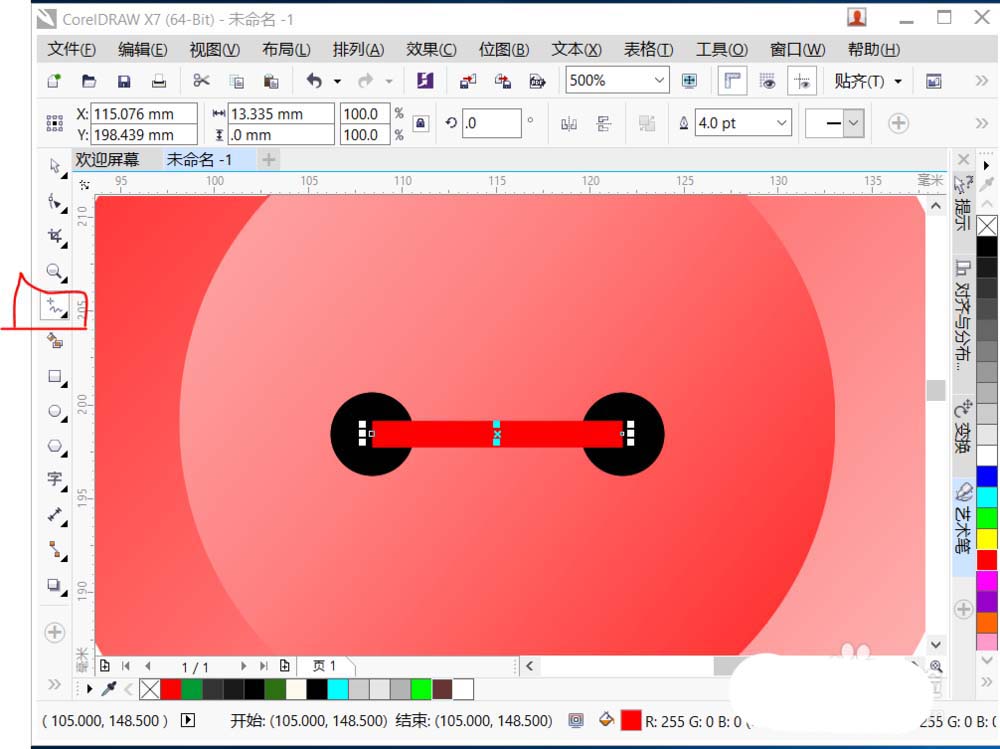
Task: Select the Pick tool arrow
Action: (55, 166)
